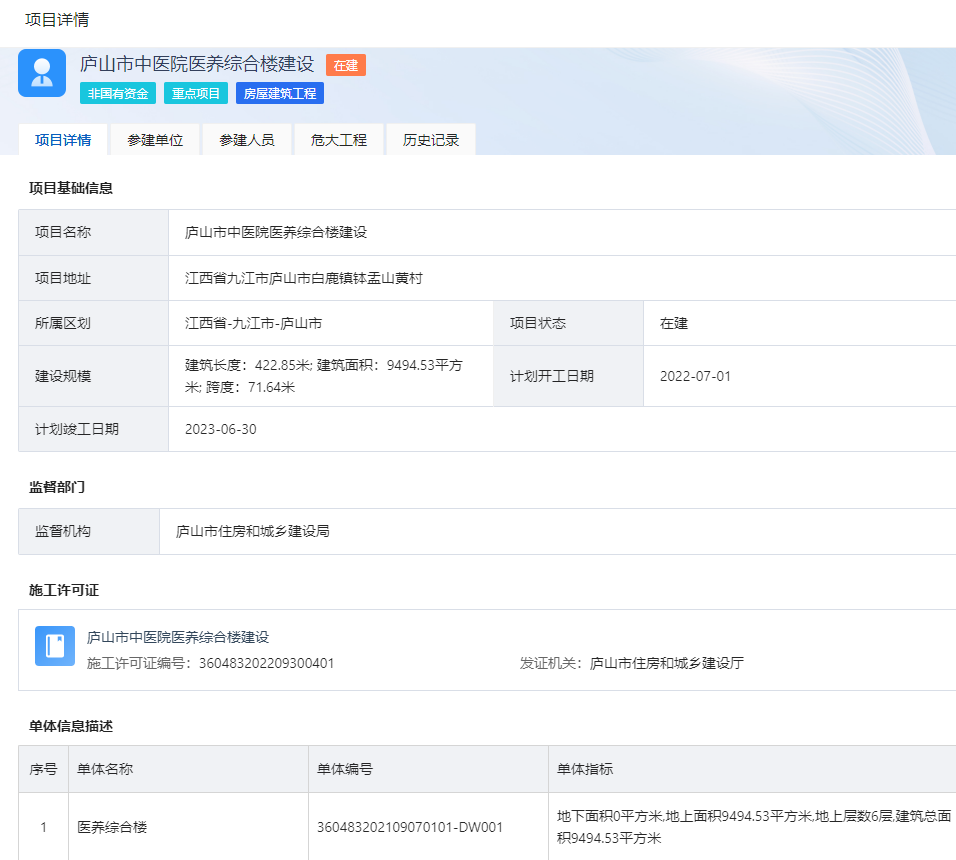This screenshot has height=860, width=956.
Task: Click the 庐山市住房和城乡建设局 supervisor value
Action: click(253, 531)
